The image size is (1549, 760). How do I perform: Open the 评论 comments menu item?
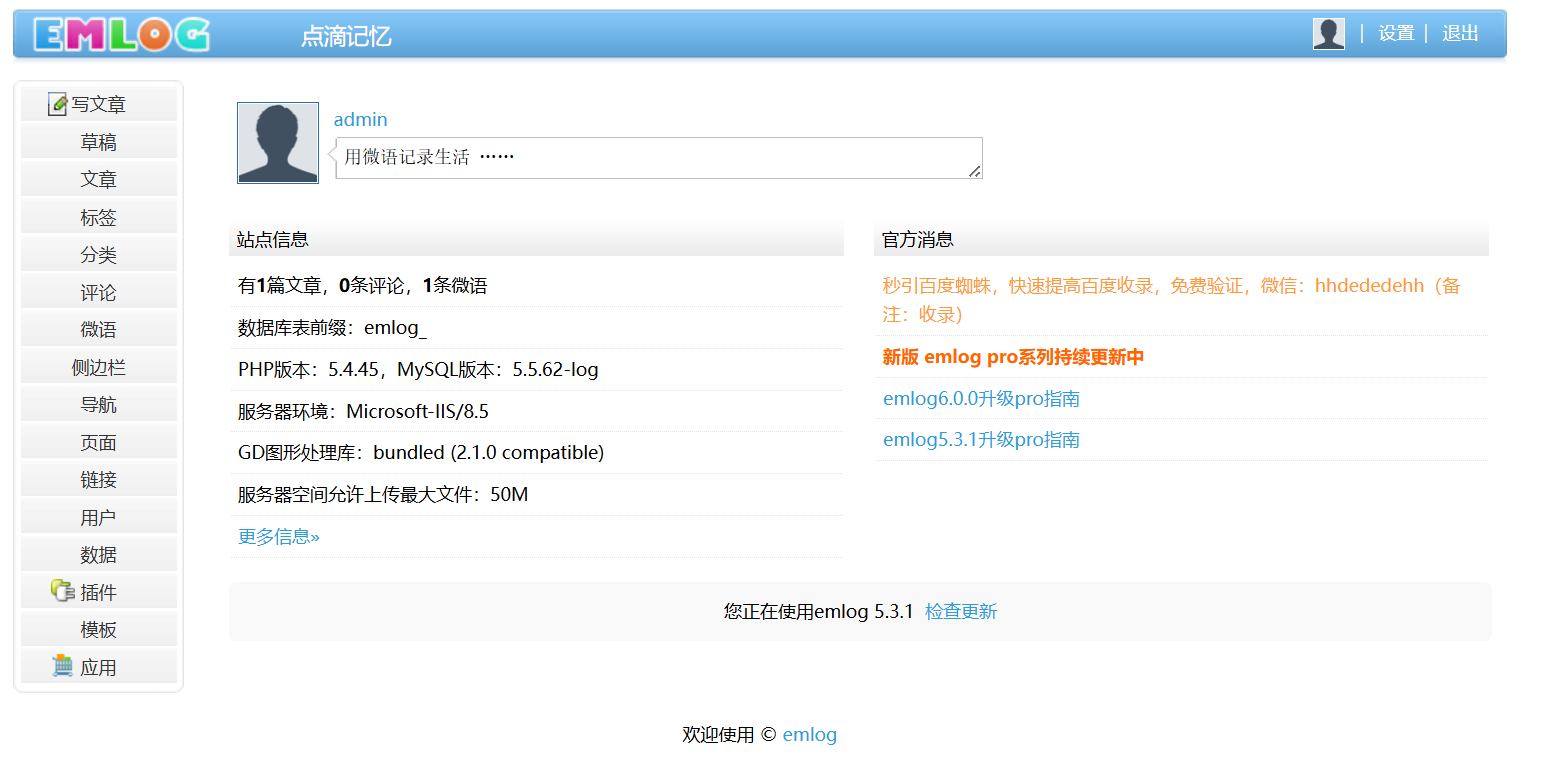(x=99, y=292)
